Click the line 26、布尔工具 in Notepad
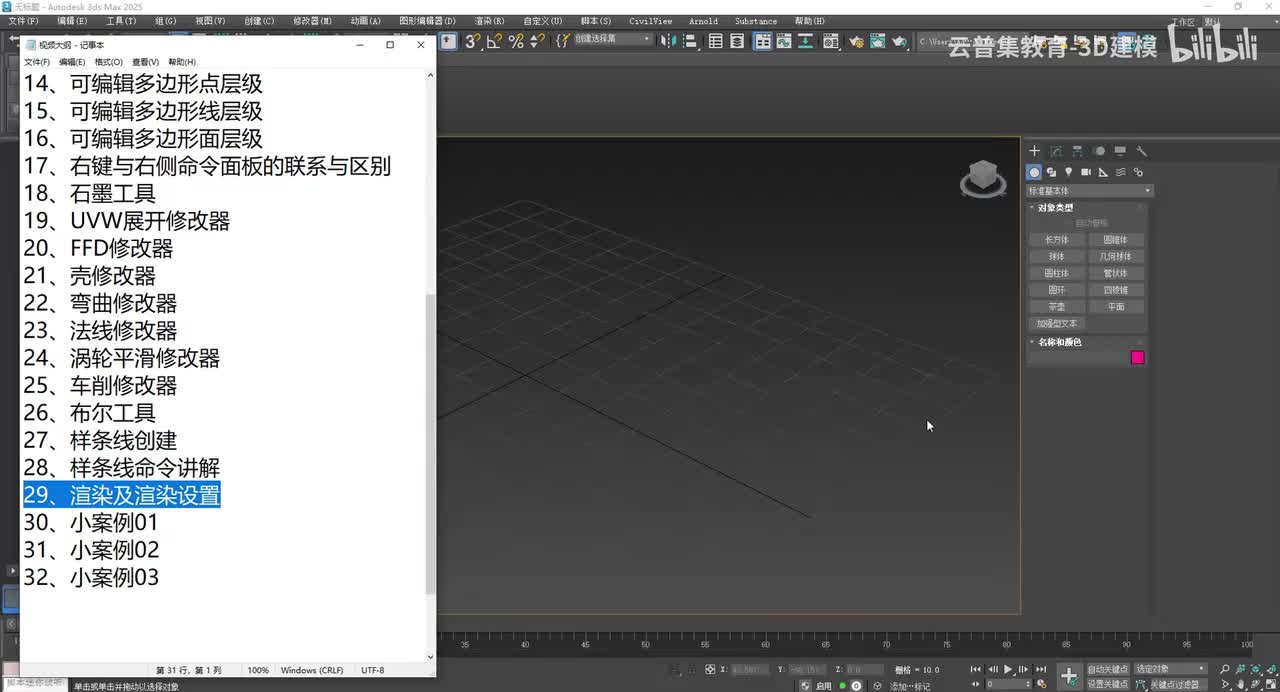 click(89, 413)
